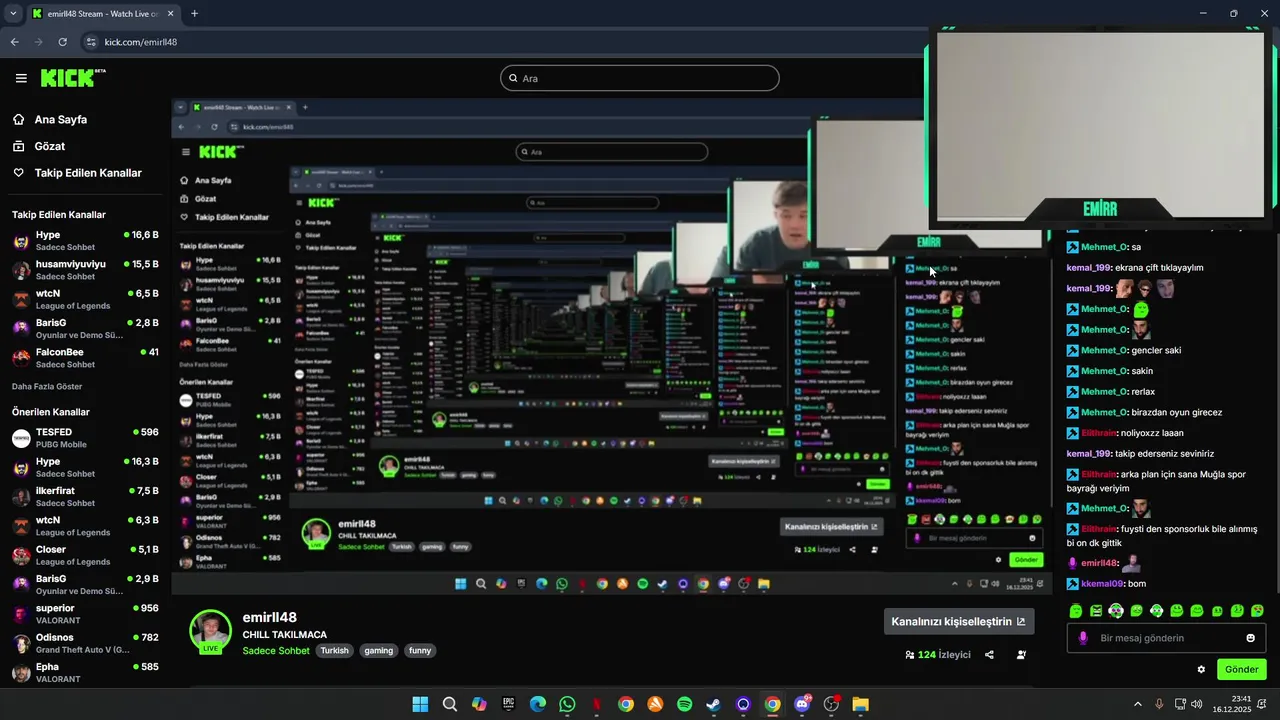
Task: Click the purple microphone icon in chat input
Action: [1082, 638]
